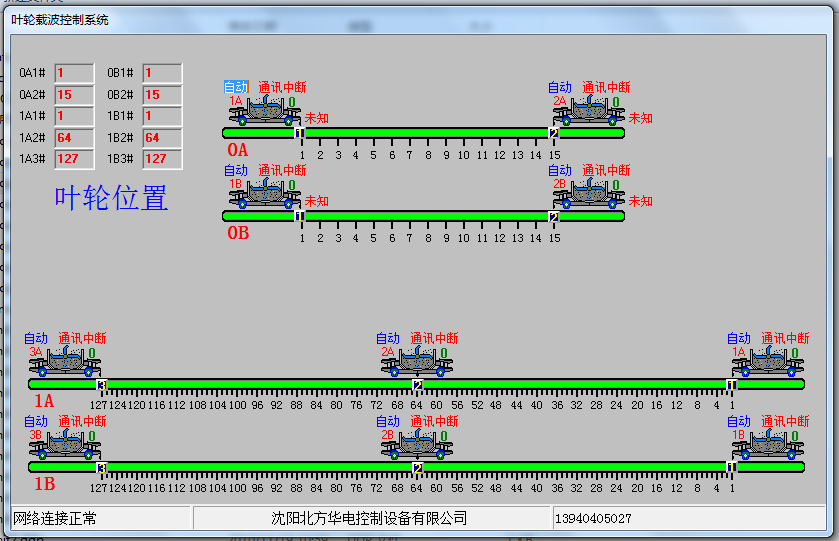Click position marker 1 on track 0B
Viewport: 839px width, 541px height.
click(300, 216)
